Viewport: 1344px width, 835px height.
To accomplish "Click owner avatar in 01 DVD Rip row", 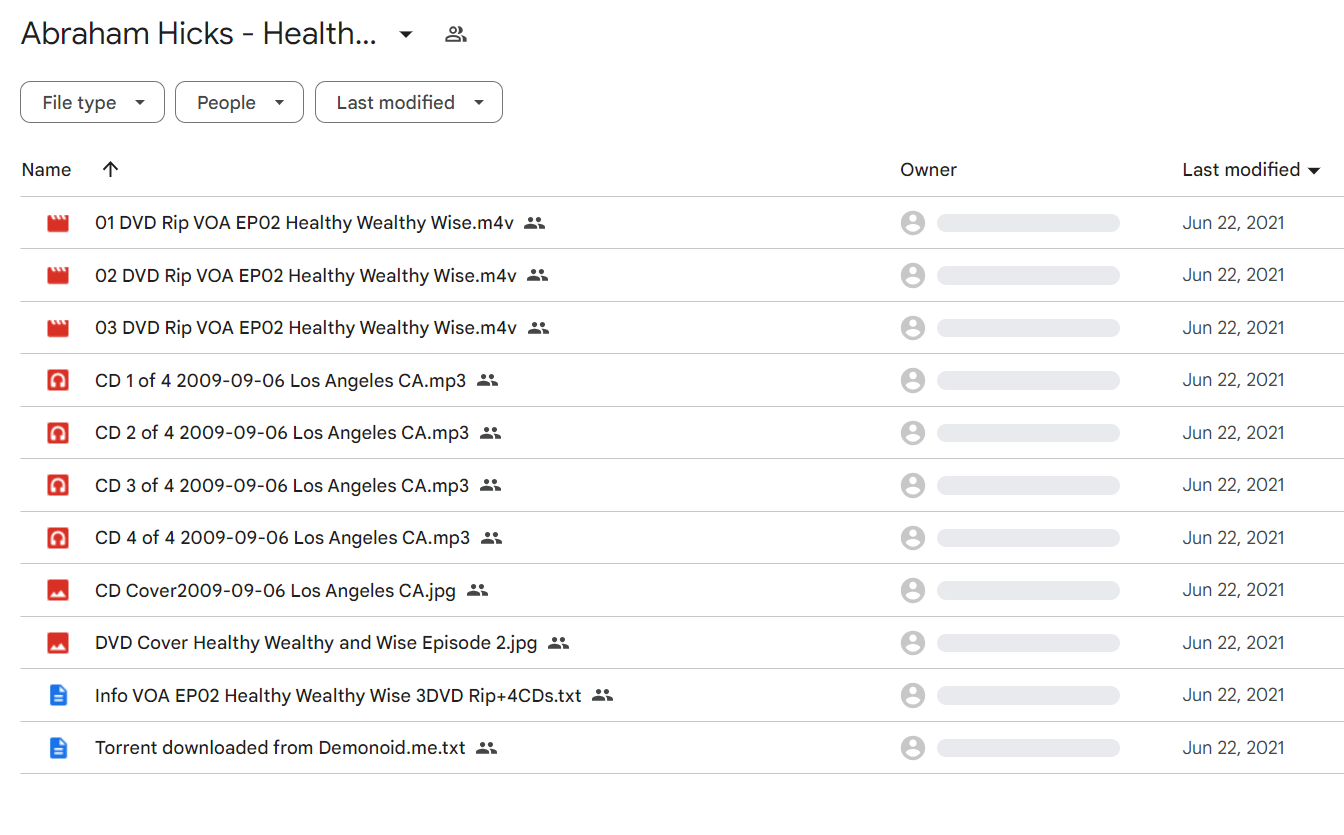I will (913, 223).
